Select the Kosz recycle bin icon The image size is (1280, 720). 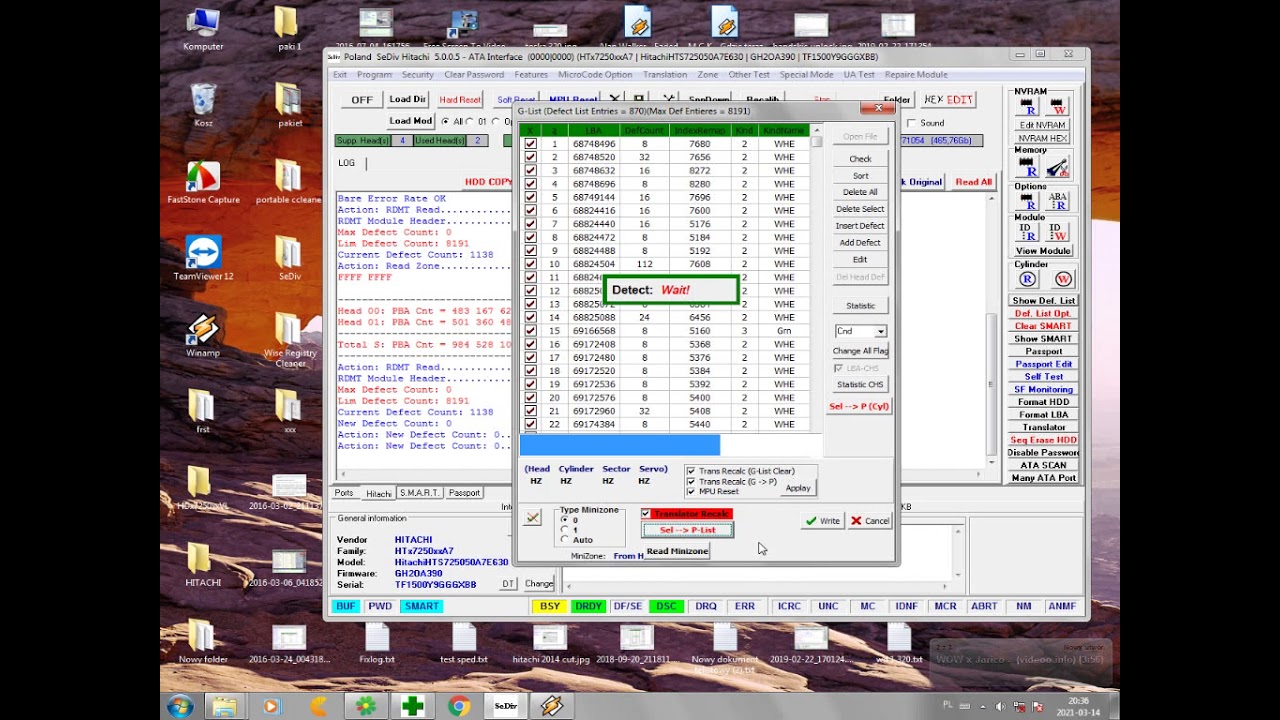[203, 106]
